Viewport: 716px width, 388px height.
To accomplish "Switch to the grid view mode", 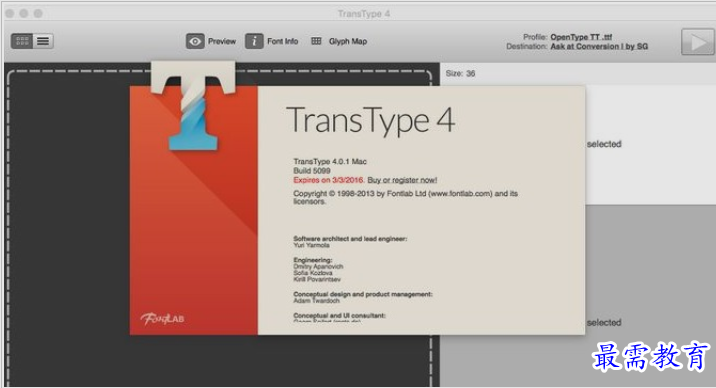I will [x=22, y=41].
